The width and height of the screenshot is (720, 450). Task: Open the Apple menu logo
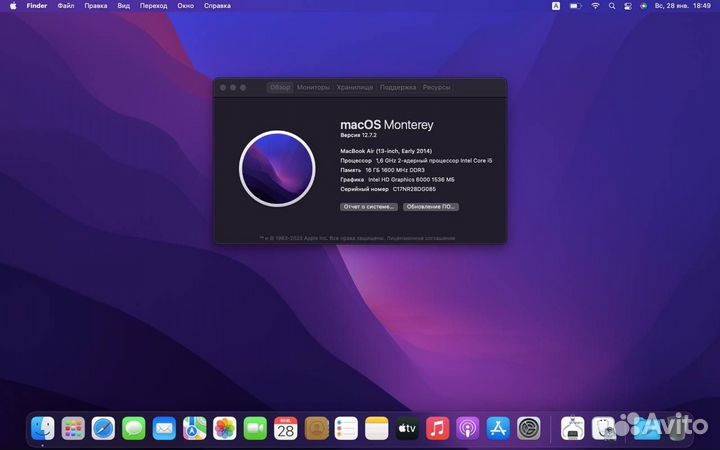click(13, 6)
